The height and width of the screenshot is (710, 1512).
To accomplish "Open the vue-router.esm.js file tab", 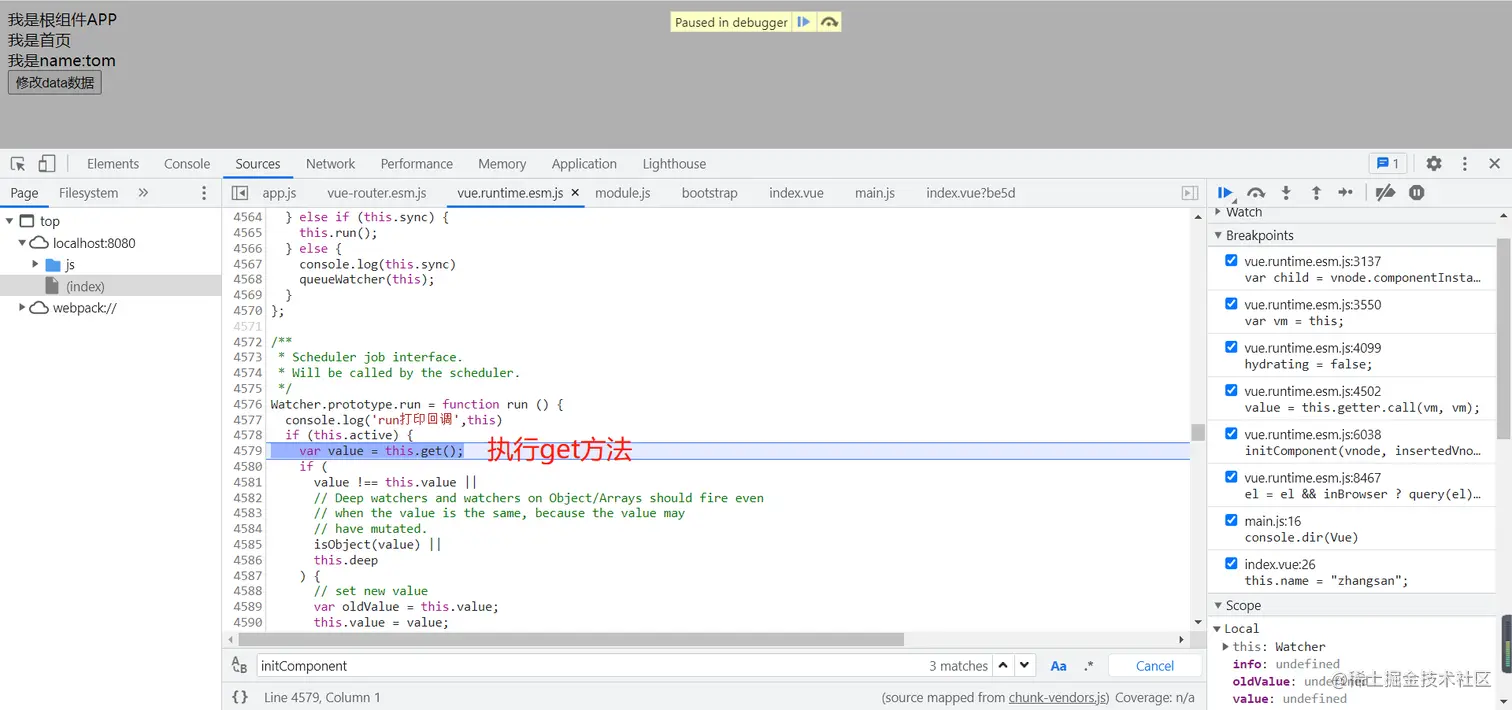I will pos(377,193).
